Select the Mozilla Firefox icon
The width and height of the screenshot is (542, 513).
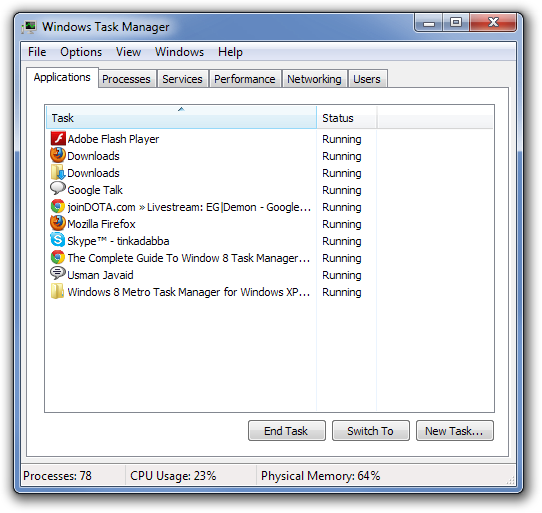coord(58,224)
